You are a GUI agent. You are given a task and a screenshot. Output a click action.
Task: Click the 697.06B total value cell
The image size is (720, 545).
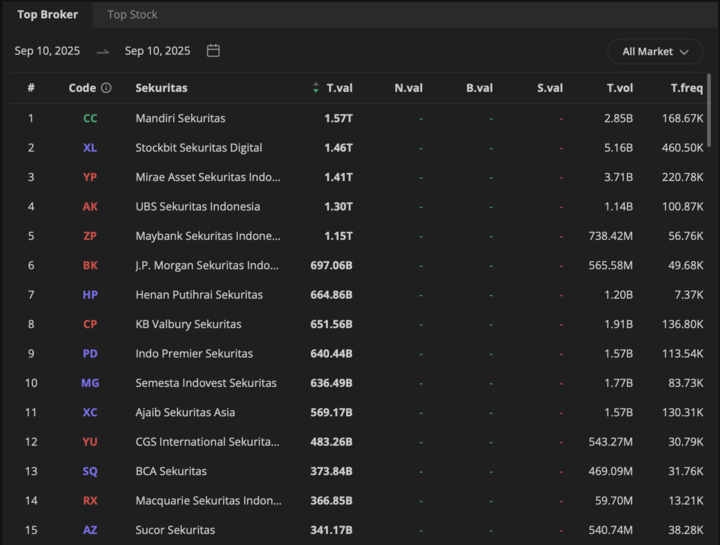[332, 265]
